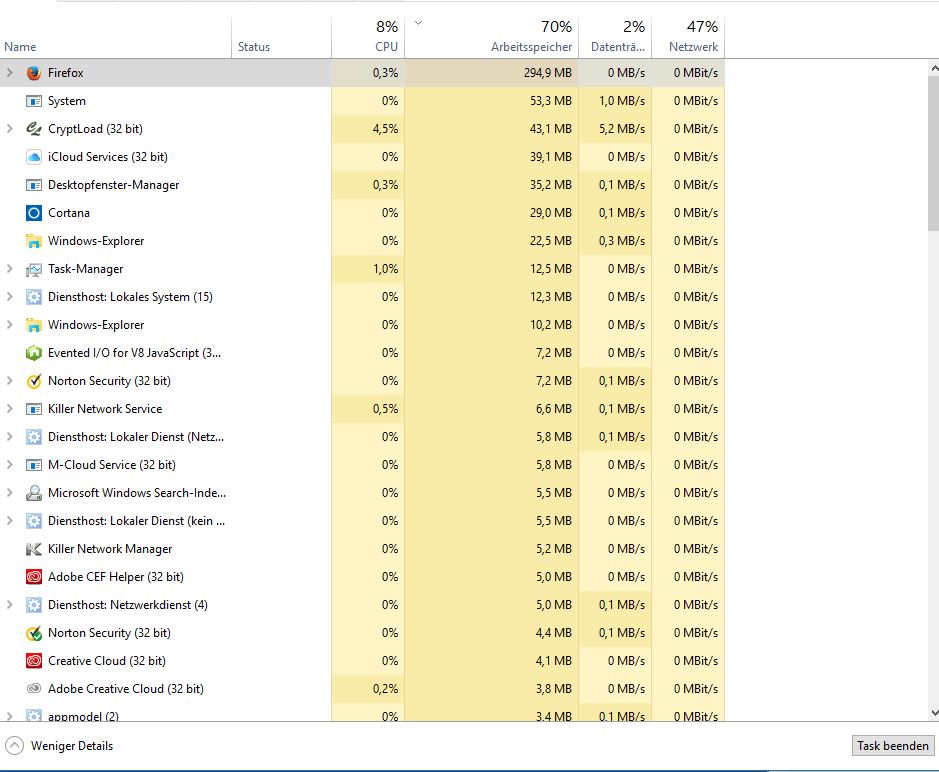
Task: Expand Norton Security with 7,2 MB memory
Action: pos(9,380)
